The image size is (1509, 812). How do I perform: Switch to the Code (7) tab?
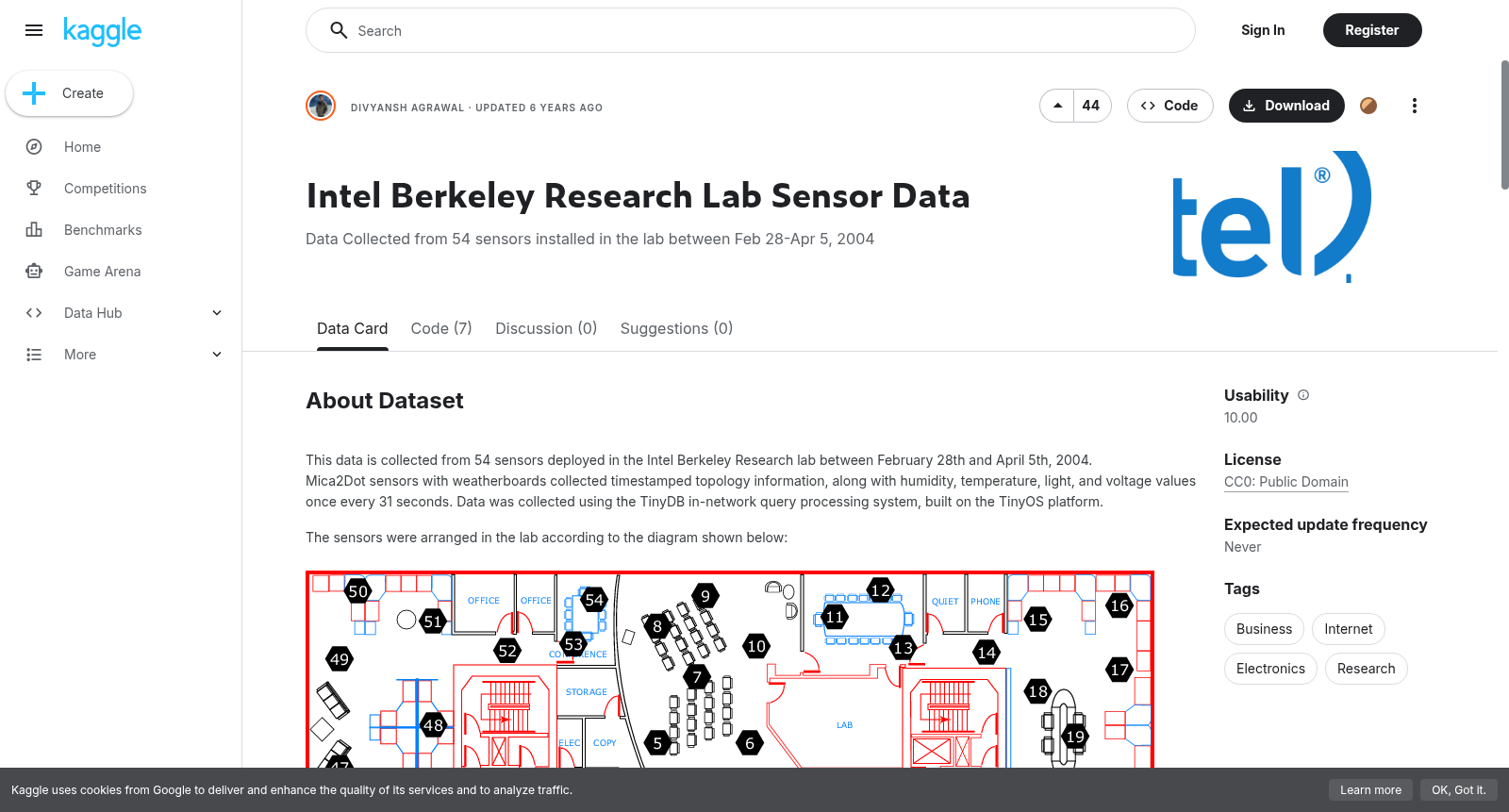[x=441, y=328]
